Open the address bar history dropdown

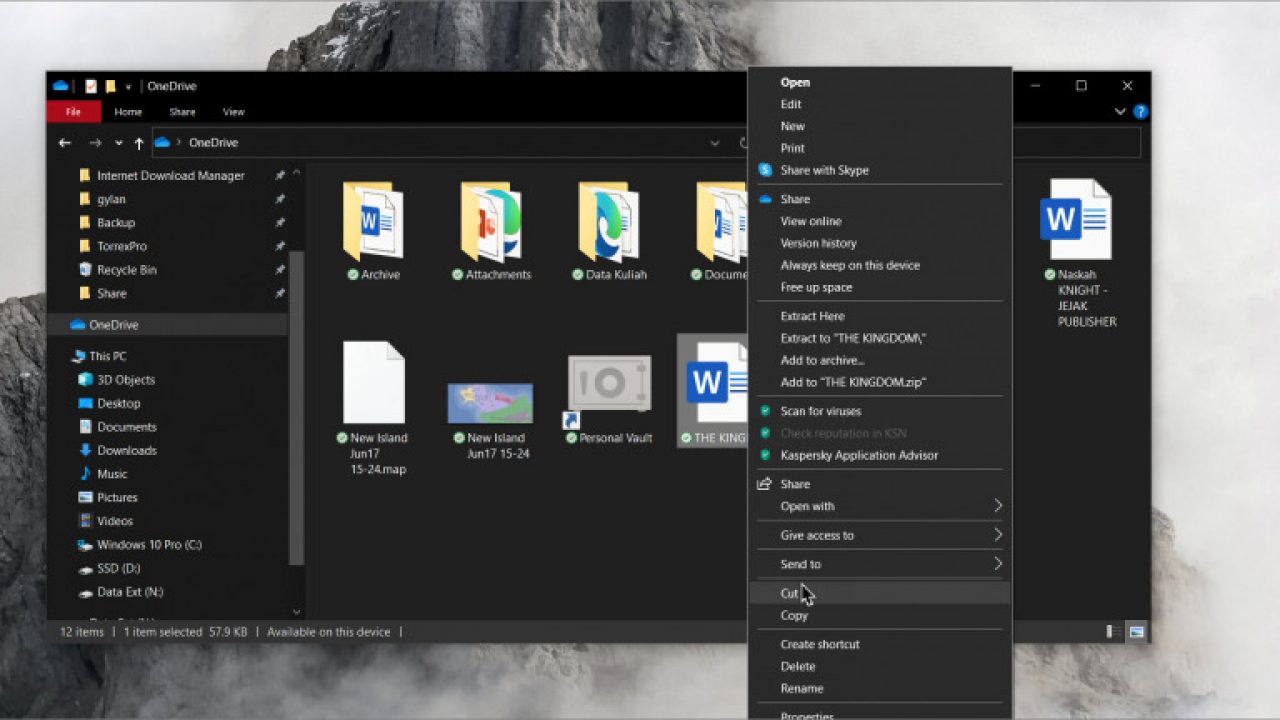pos(714,143)
